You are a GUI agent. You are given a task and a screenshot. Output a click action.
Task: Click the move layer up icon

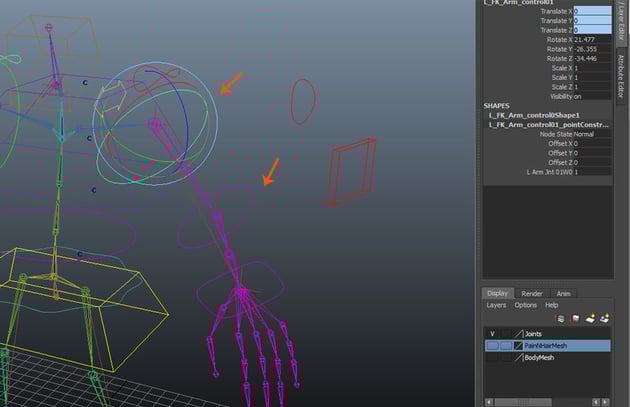click(560, 318)
